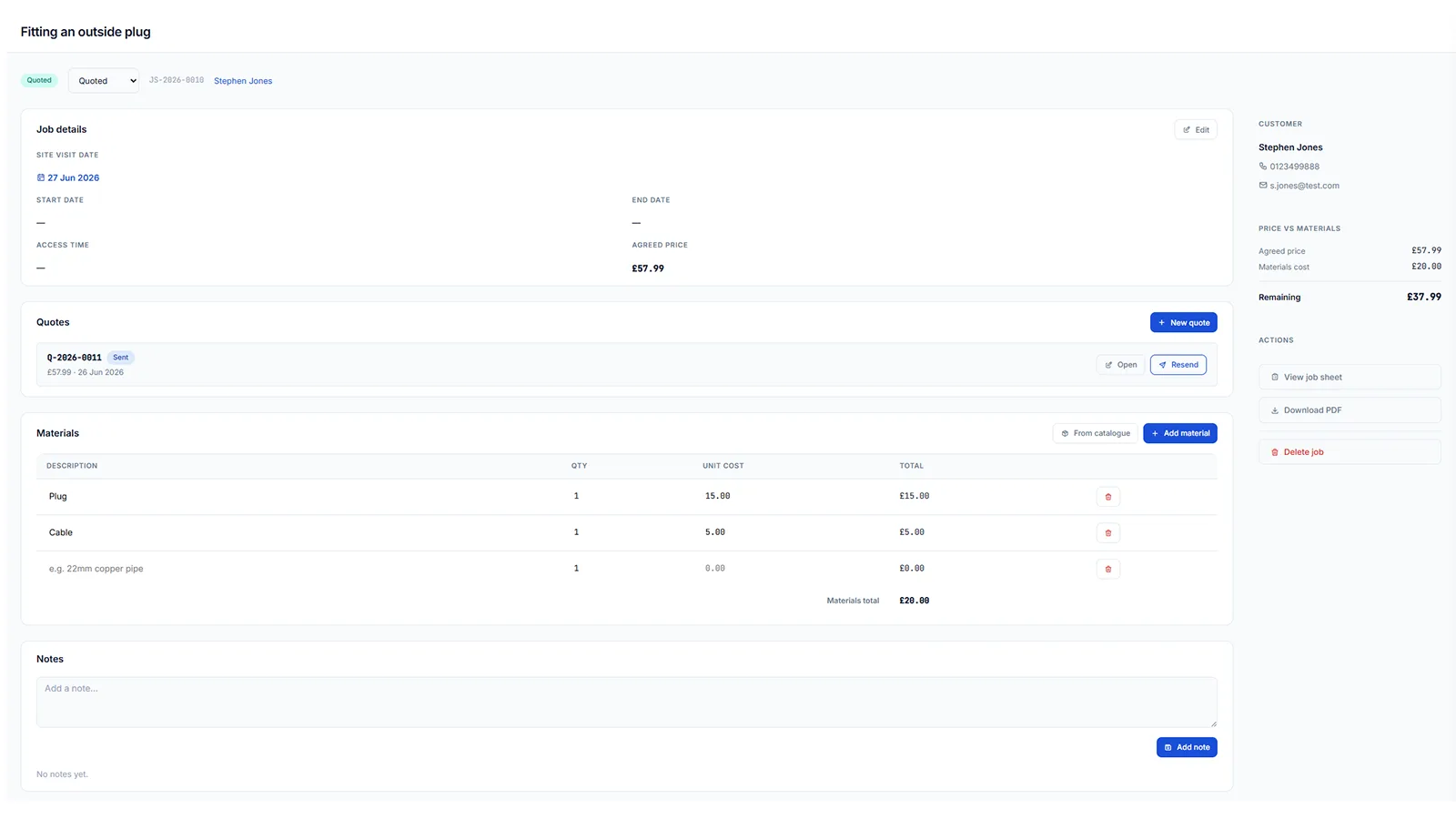Click the envelope icon beside email
The height and width of the screenshot is (819, 1456).
(x=1262, y=186)
